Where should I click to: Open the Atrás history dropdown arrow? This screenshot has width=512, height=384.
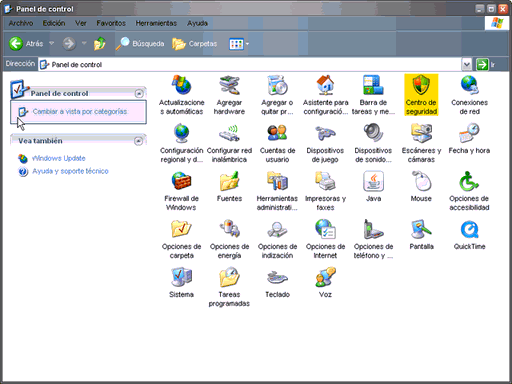click(51, 43)
